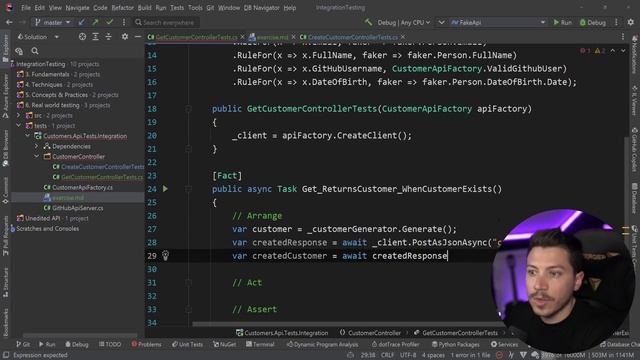
Task: Open the Git menu
Action: (x=210, y=8)
